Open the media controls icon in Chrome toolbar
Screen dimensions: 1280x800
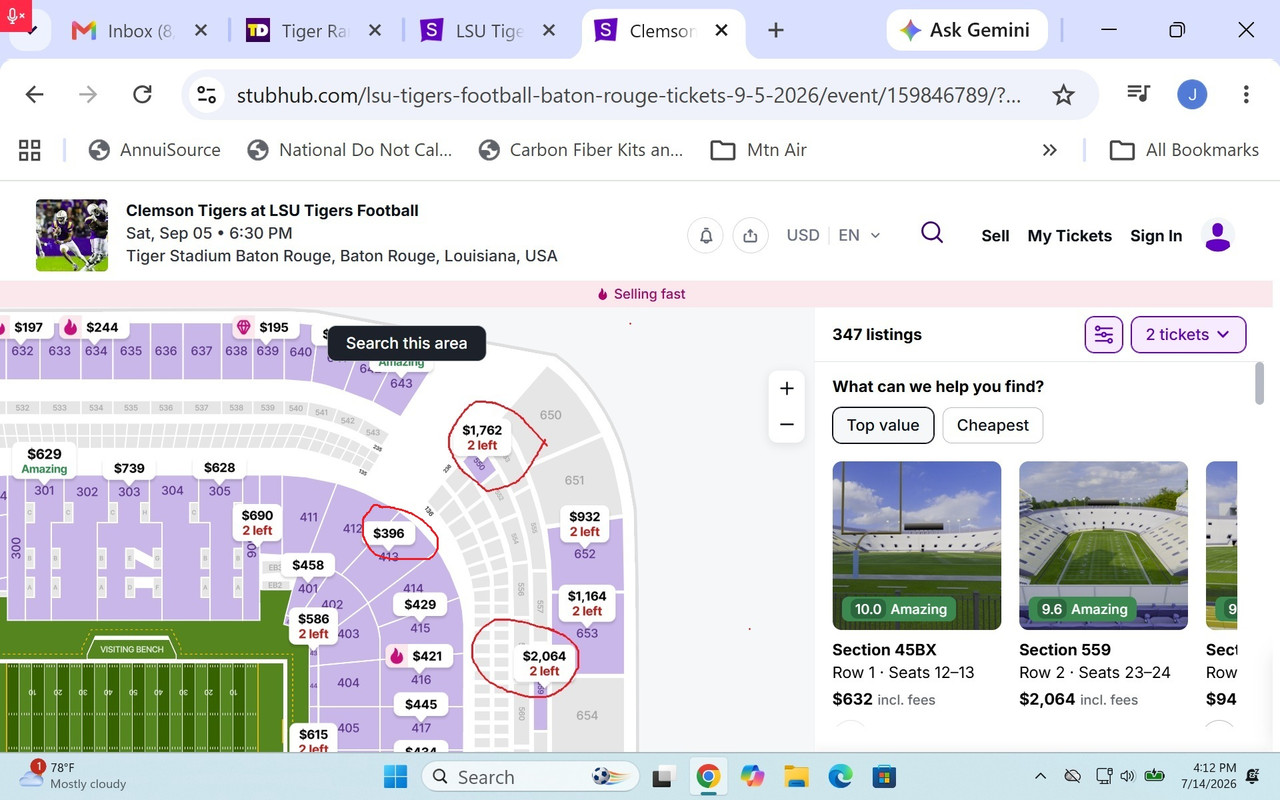[1138, 94]
